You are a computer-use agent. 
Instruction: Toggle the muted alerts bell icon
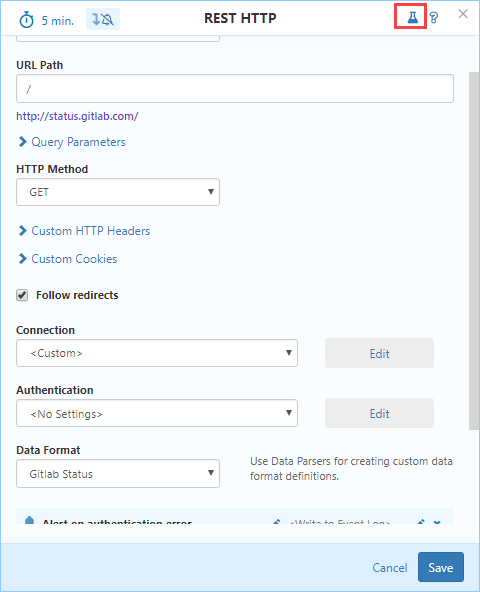[x=103, y=19]
